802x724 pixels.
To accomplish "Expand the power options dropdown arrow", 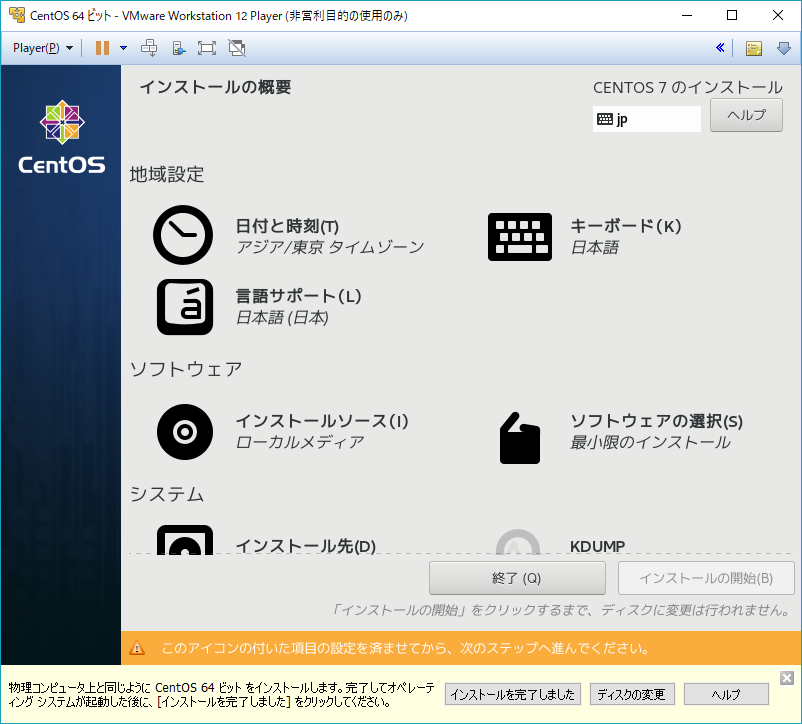I will pyautogui.click(x=123, y=48).
